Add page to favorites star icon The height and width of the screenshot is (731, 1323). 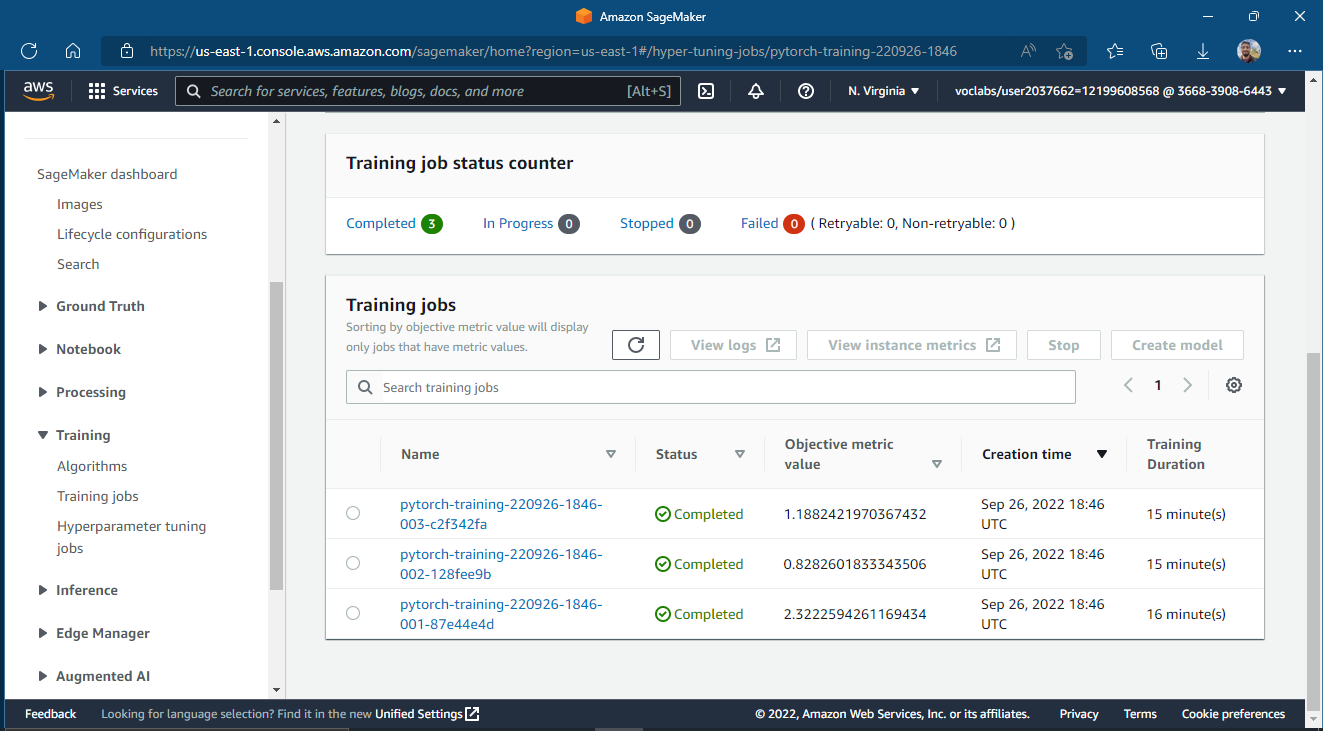1064,51
